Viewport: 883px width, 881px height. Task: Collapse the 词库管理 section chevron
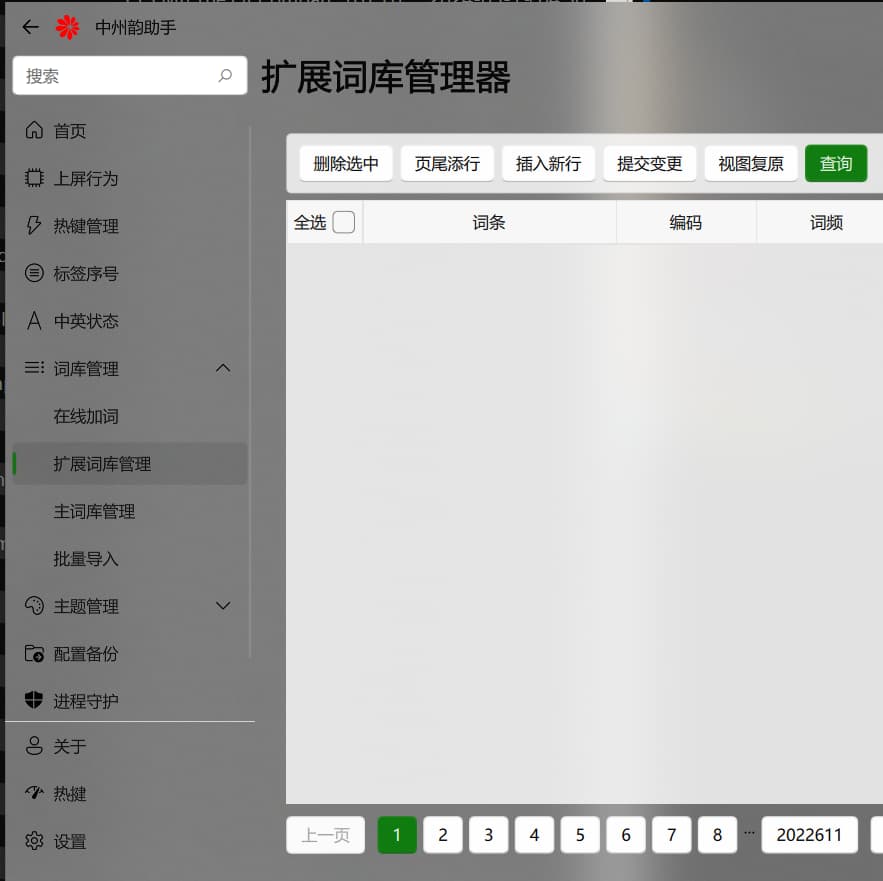click(223, 368)
